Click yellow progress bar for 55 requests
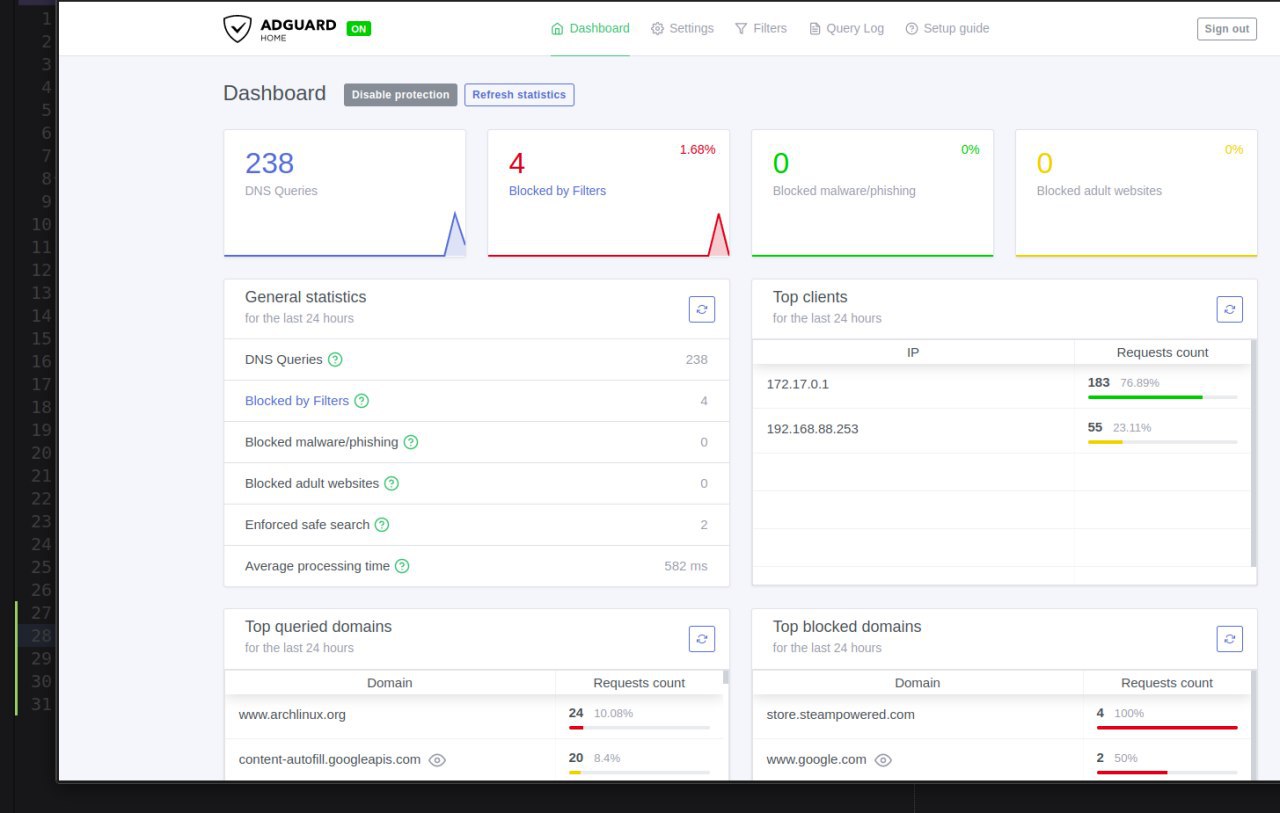 click(x=1105, y=442)
